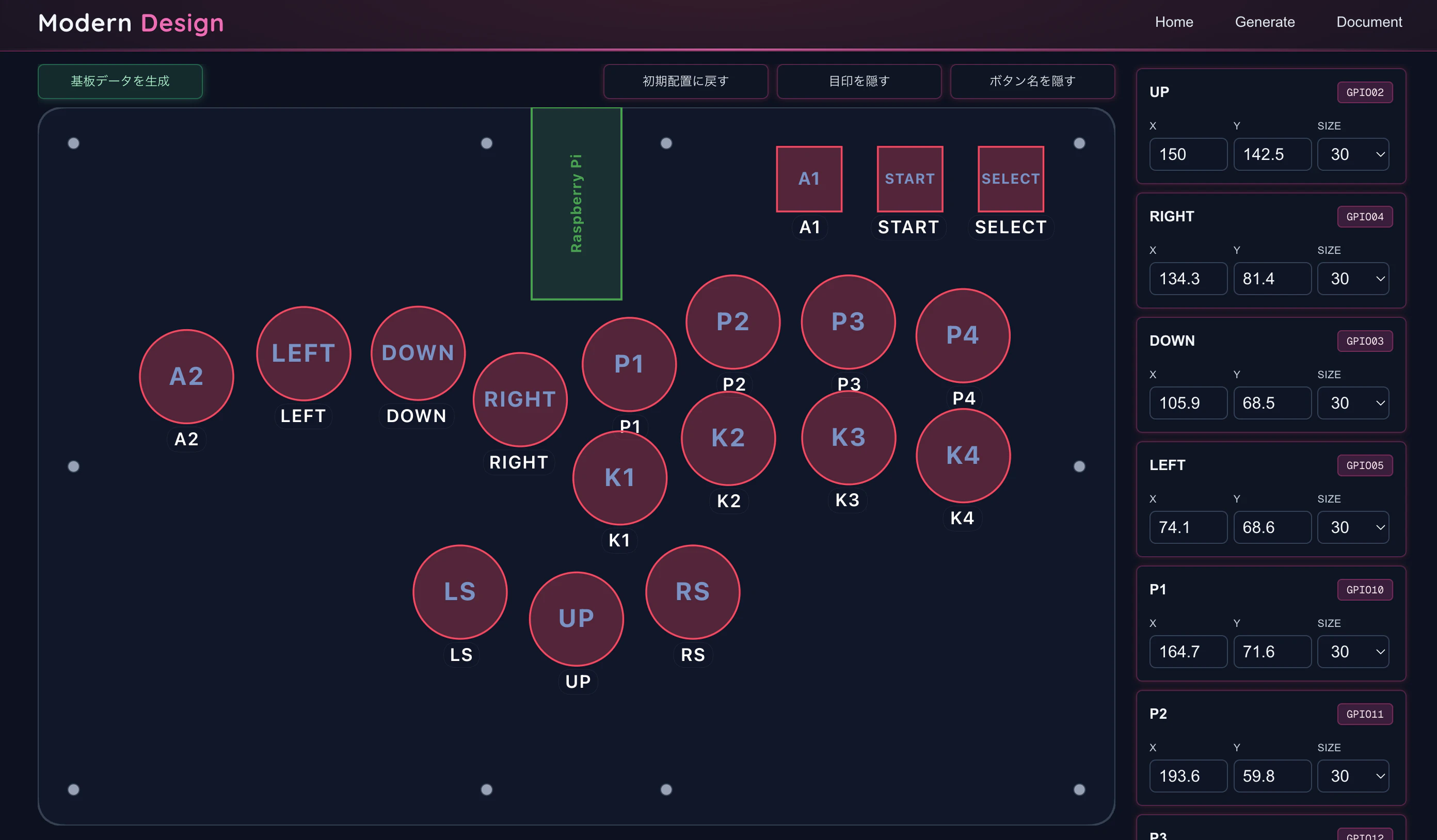Select the K2 circle on layout
Viewport: 1437px width, 840px height.
[728, 438]
